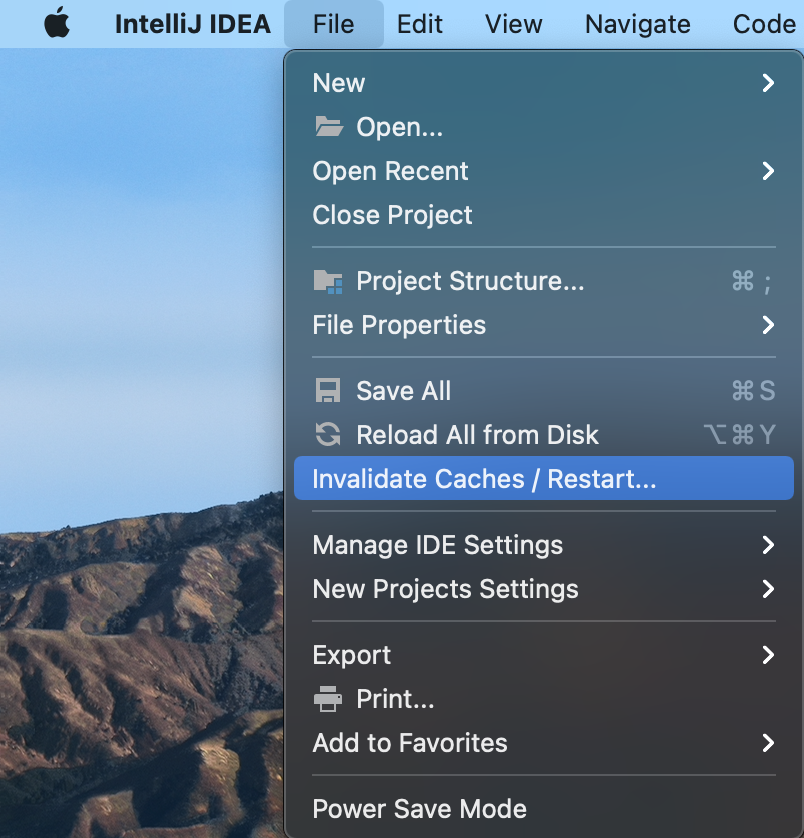804x838 pixels.
Task: Expand the Export submenu arrow
Action: pyautogui.click(x=768, y=655)
